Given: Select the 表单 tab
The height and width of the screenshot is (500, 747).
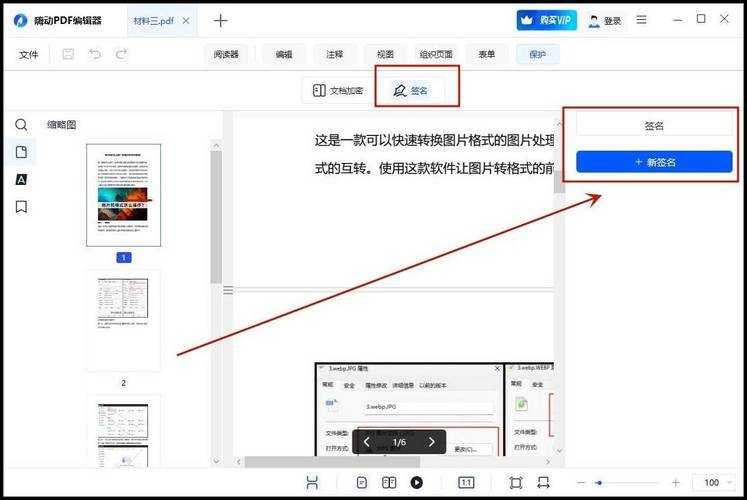Looking at the screenshot, I should [x=486, y=54].
